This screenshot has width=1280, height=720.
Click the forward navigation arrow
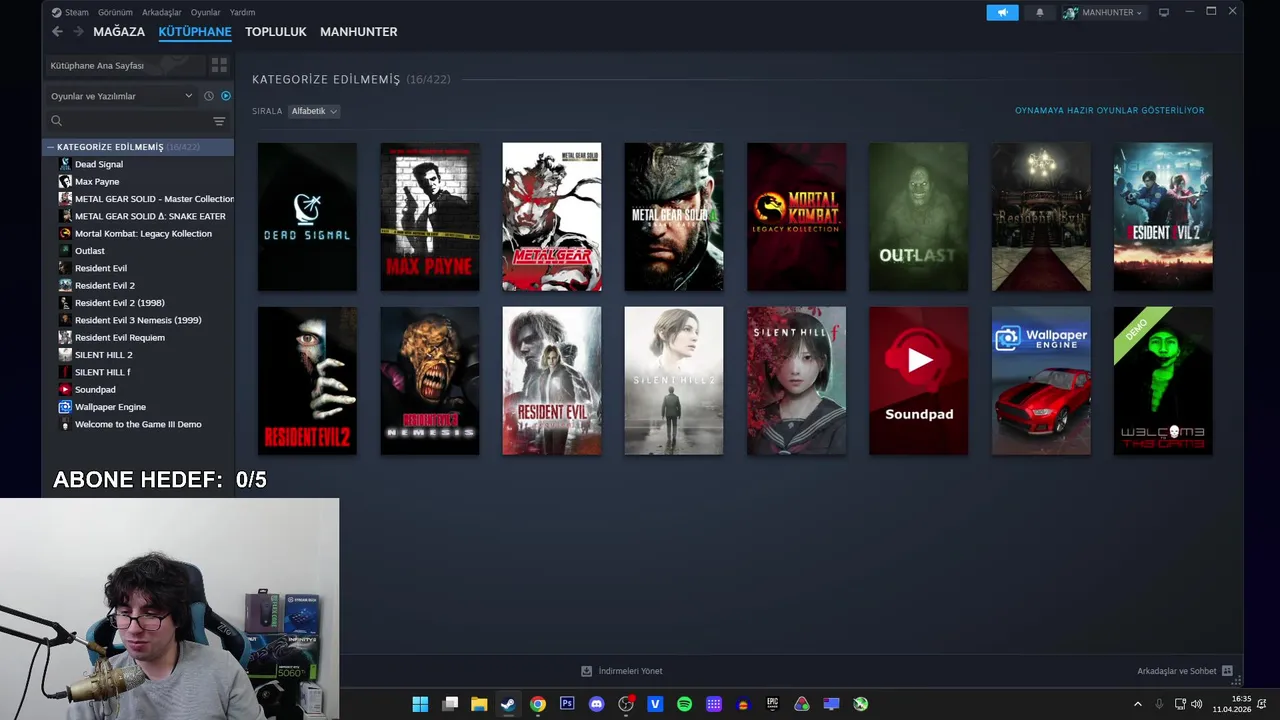pos(78,32)
